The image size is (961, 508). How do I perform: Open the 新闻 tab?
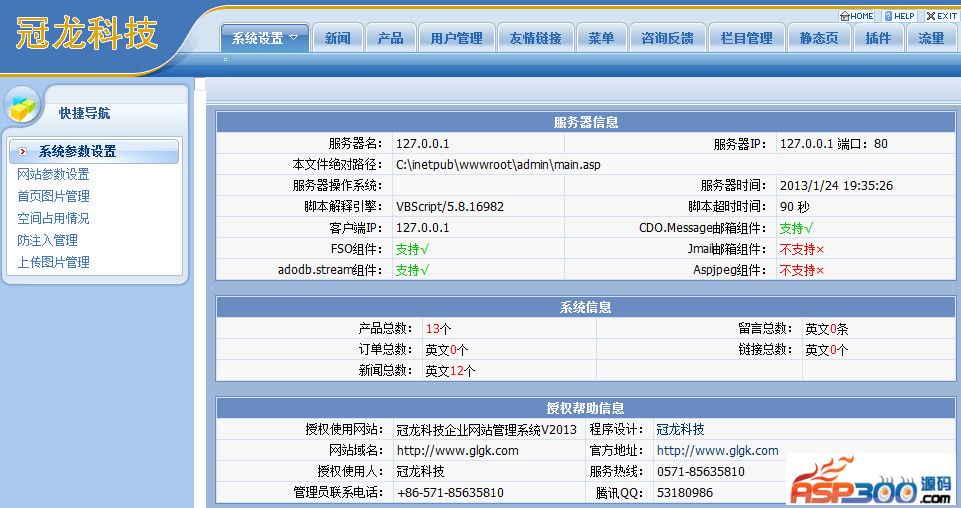337,38
